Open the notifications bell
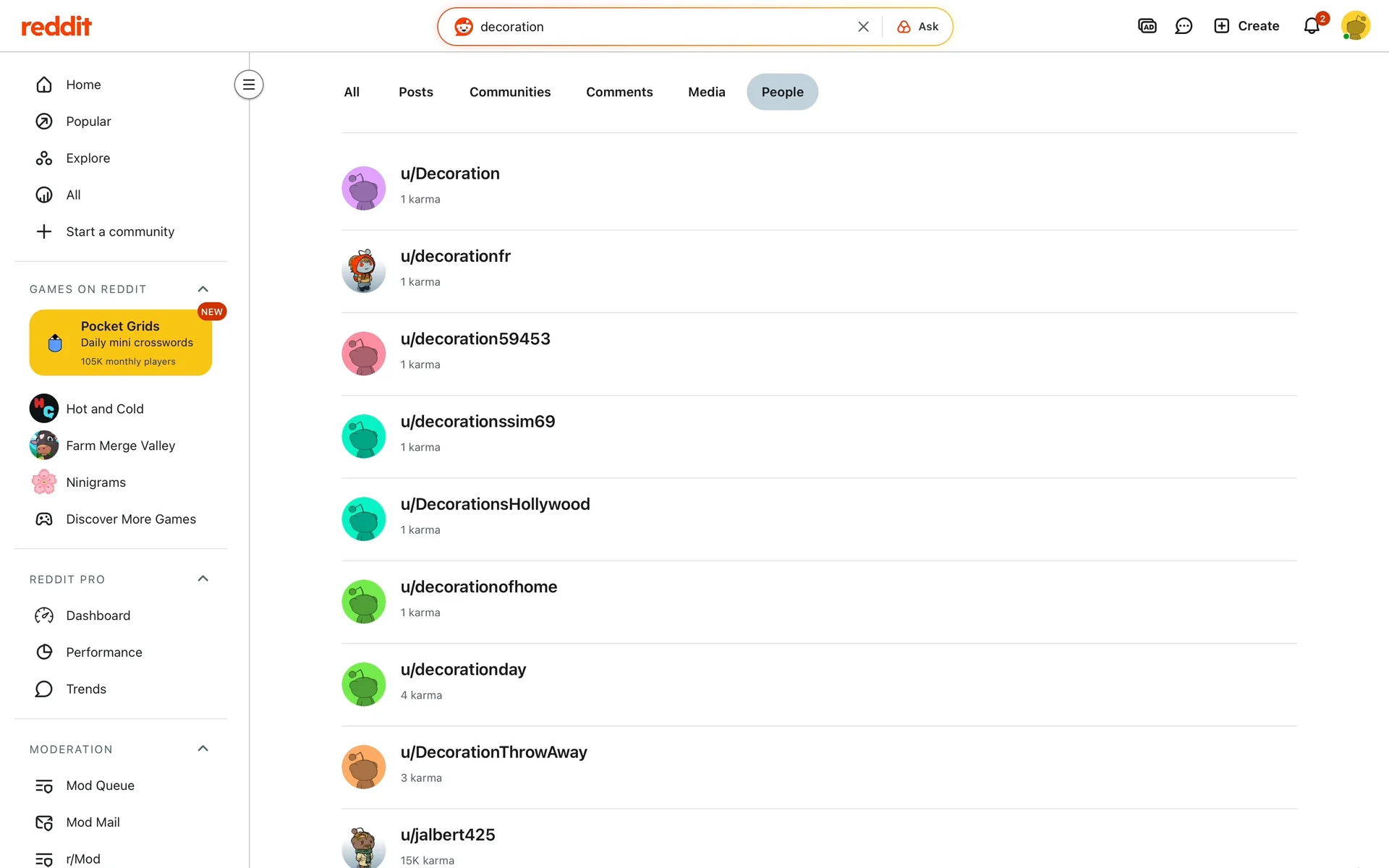The image size is (1389, 868). [1312, 26]
